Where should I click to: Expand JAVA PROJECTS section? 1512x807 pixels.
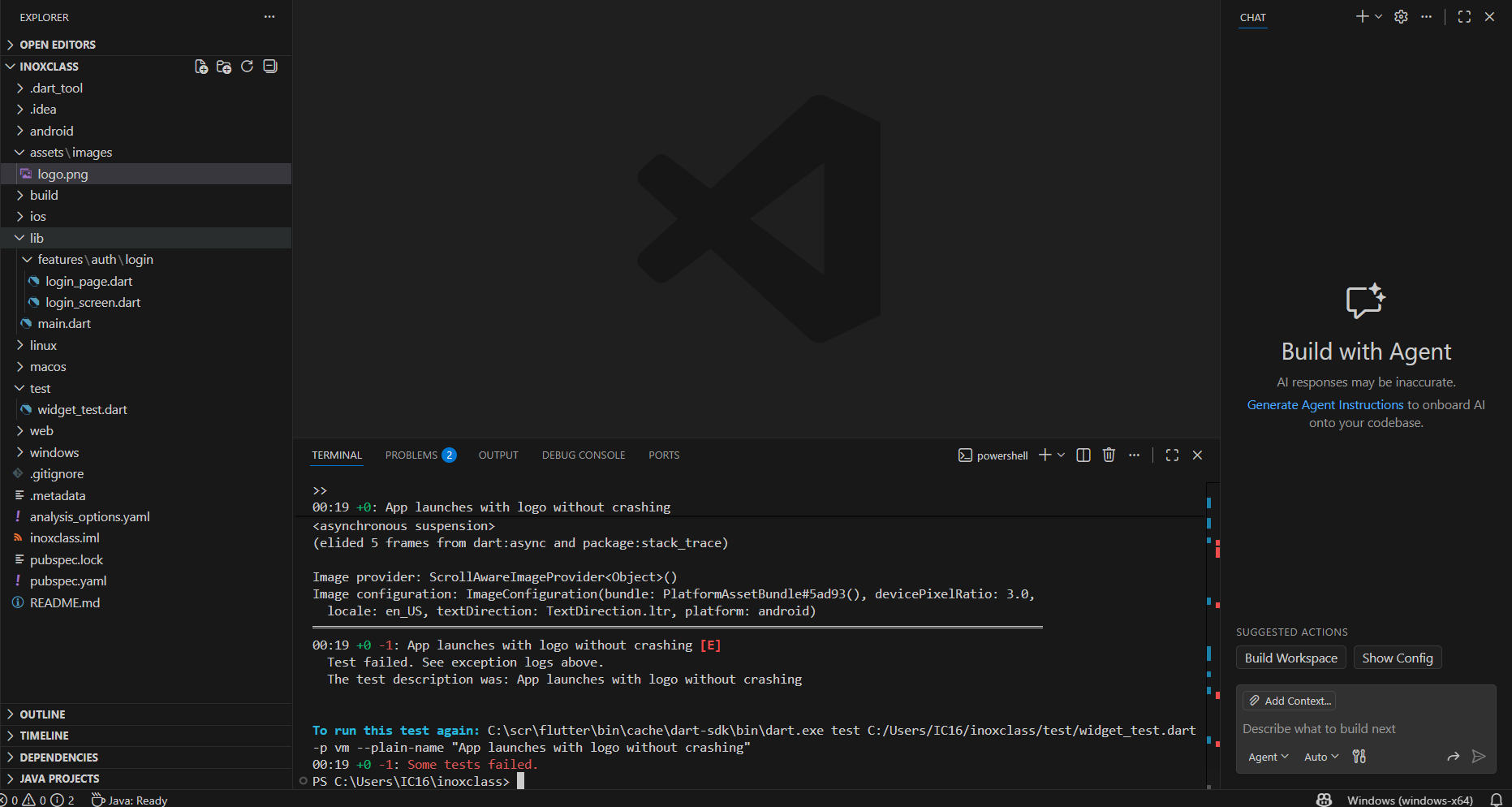coord(146,779)
